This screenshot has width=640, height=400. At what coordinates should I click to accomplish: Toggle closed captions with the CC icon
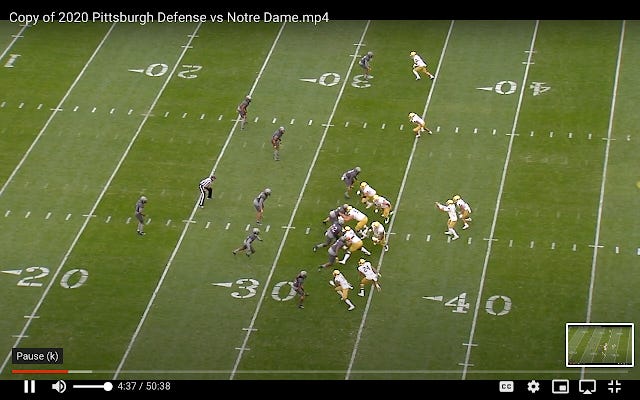point(506,386)
